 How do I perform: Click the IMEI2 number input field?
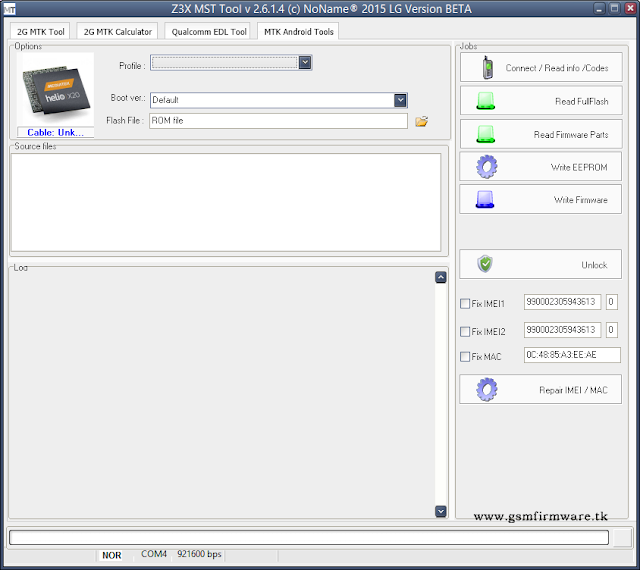(562, 330)
